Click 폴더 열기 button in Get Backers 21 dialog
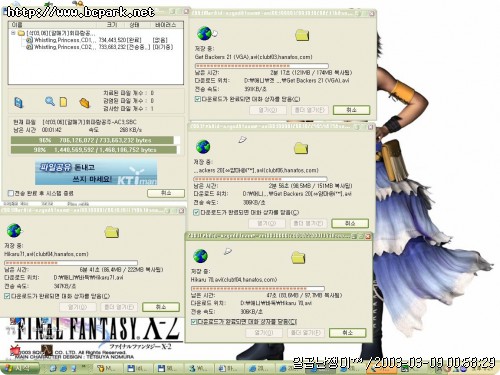Viewport: 500px width, 375px height. tap(310, 110)
